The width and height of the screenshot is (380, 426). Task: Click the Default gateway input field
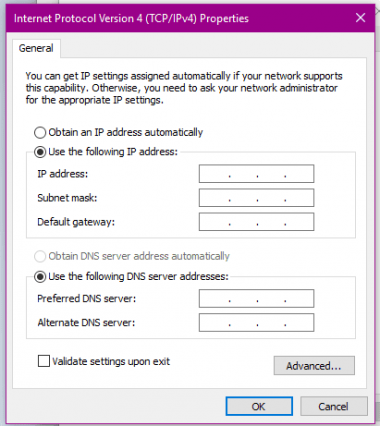(x=256, y=222)
